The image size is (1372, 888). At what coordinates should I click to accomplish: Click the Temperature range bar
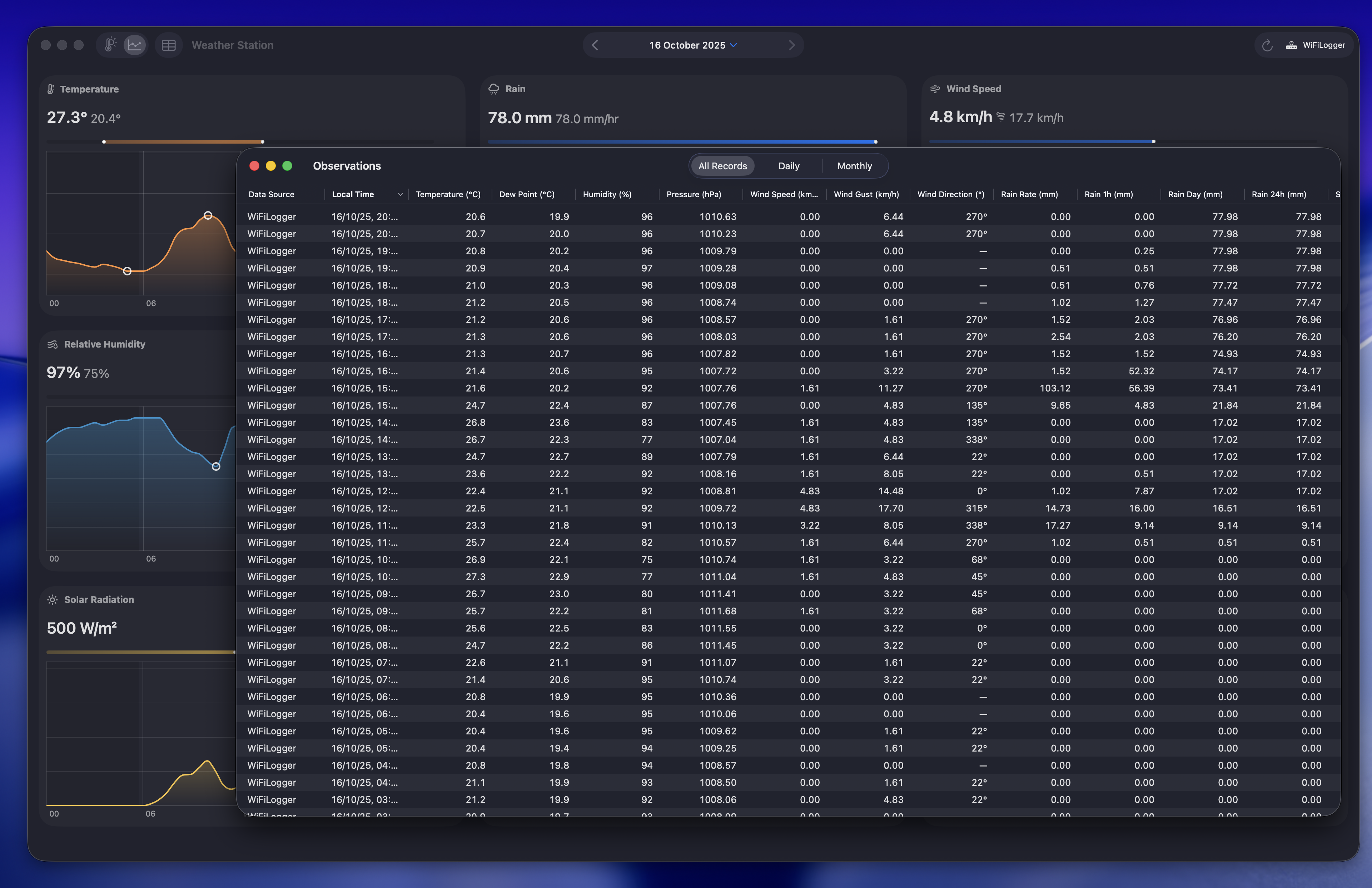click(183, 141)
